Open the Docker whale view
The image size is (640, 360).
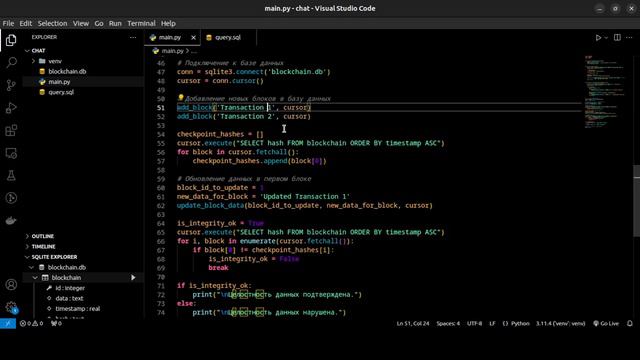pyautogui.click(x=11, y=221)
